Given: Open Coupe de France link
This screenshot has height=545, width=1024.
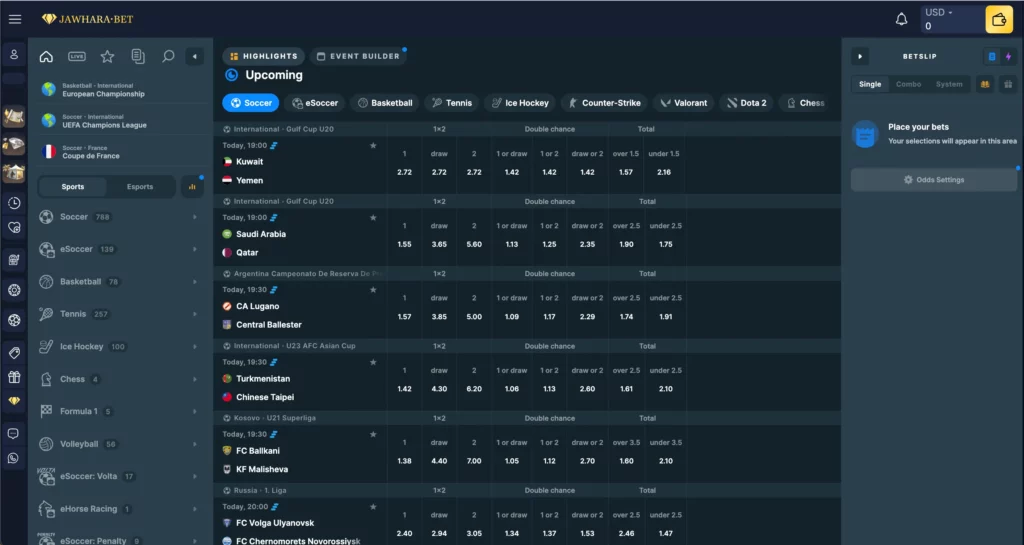Looking at the screenshot, I should 121,152.
